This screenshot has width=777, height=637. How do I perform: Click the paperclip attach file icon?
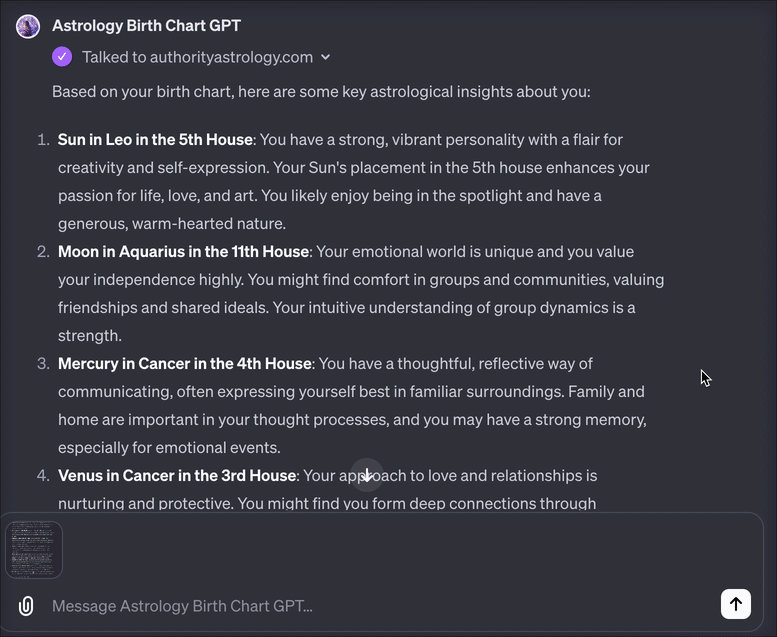pos(26,606)
